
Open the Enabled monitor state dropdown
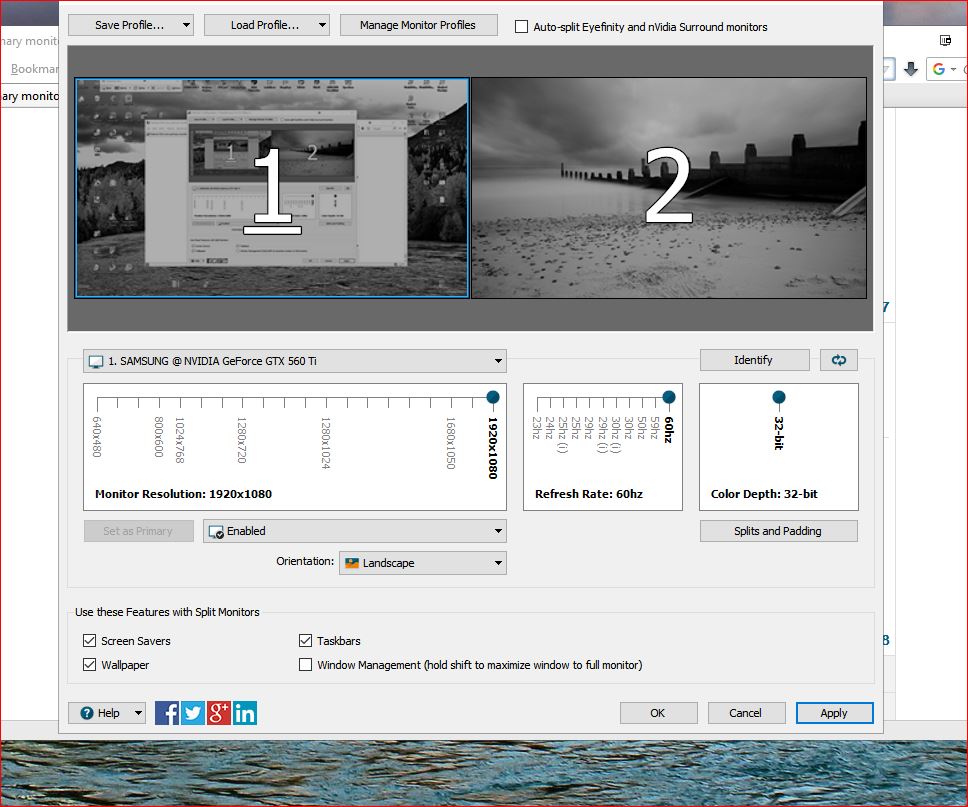click(x=354, y=531)
